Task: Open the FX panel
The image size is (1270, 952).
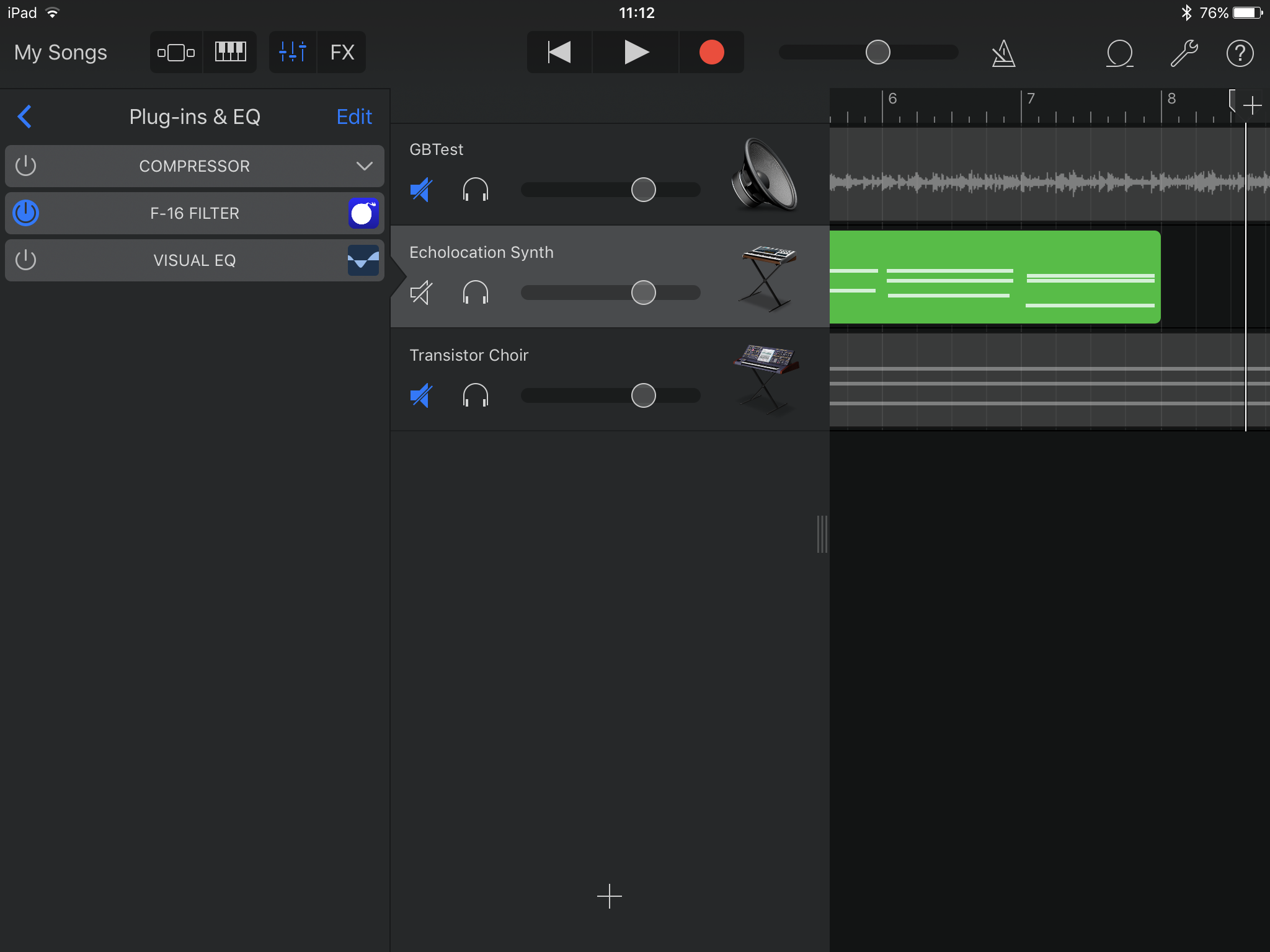Action: click(342, 53)
